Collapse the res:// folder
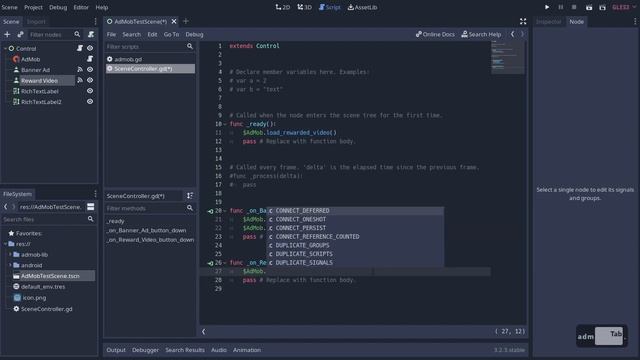 tap(5, 244)
